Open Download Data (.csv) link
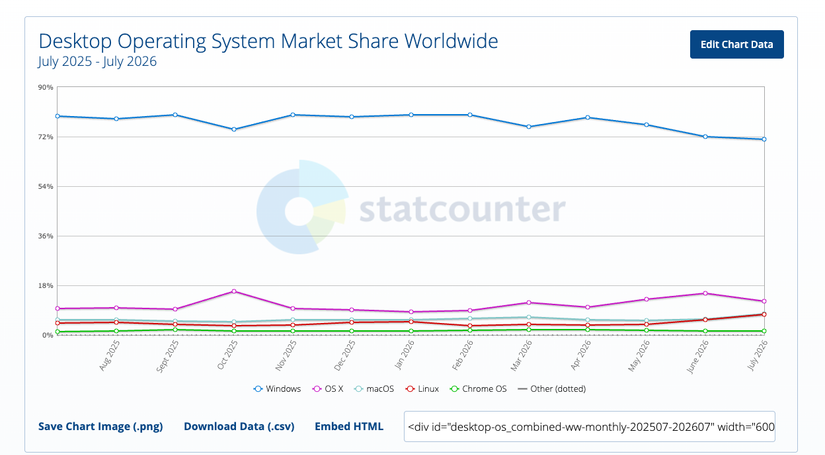The image size is (825, 455). point(239,426)
